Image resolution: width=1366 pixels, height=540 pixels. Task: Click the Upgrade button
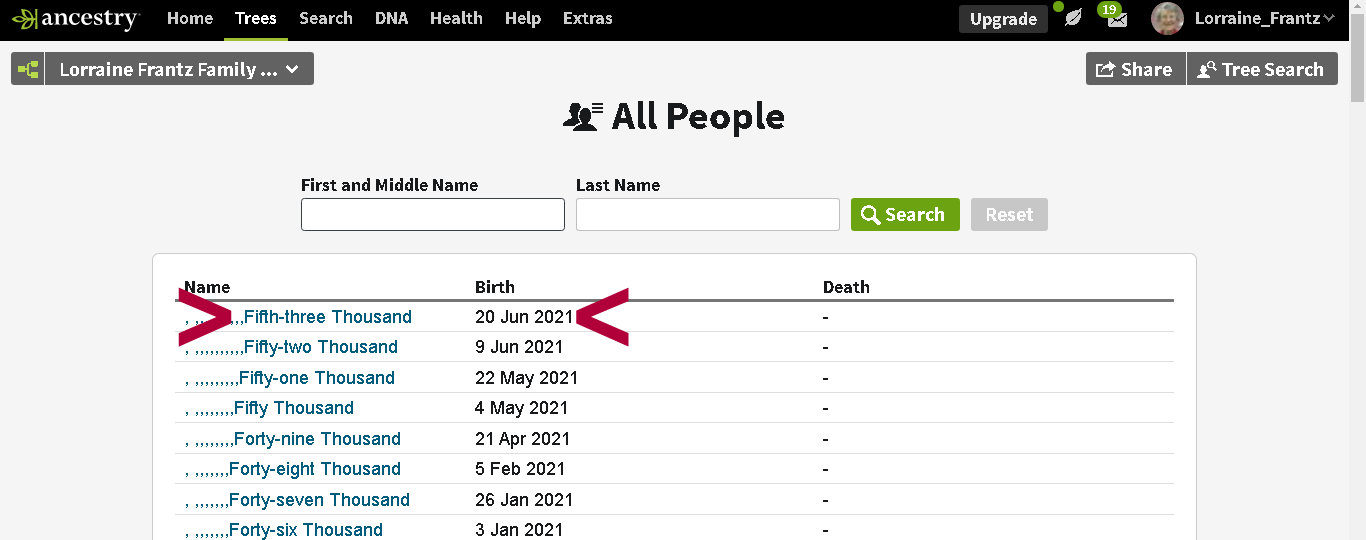[1003, 19]
